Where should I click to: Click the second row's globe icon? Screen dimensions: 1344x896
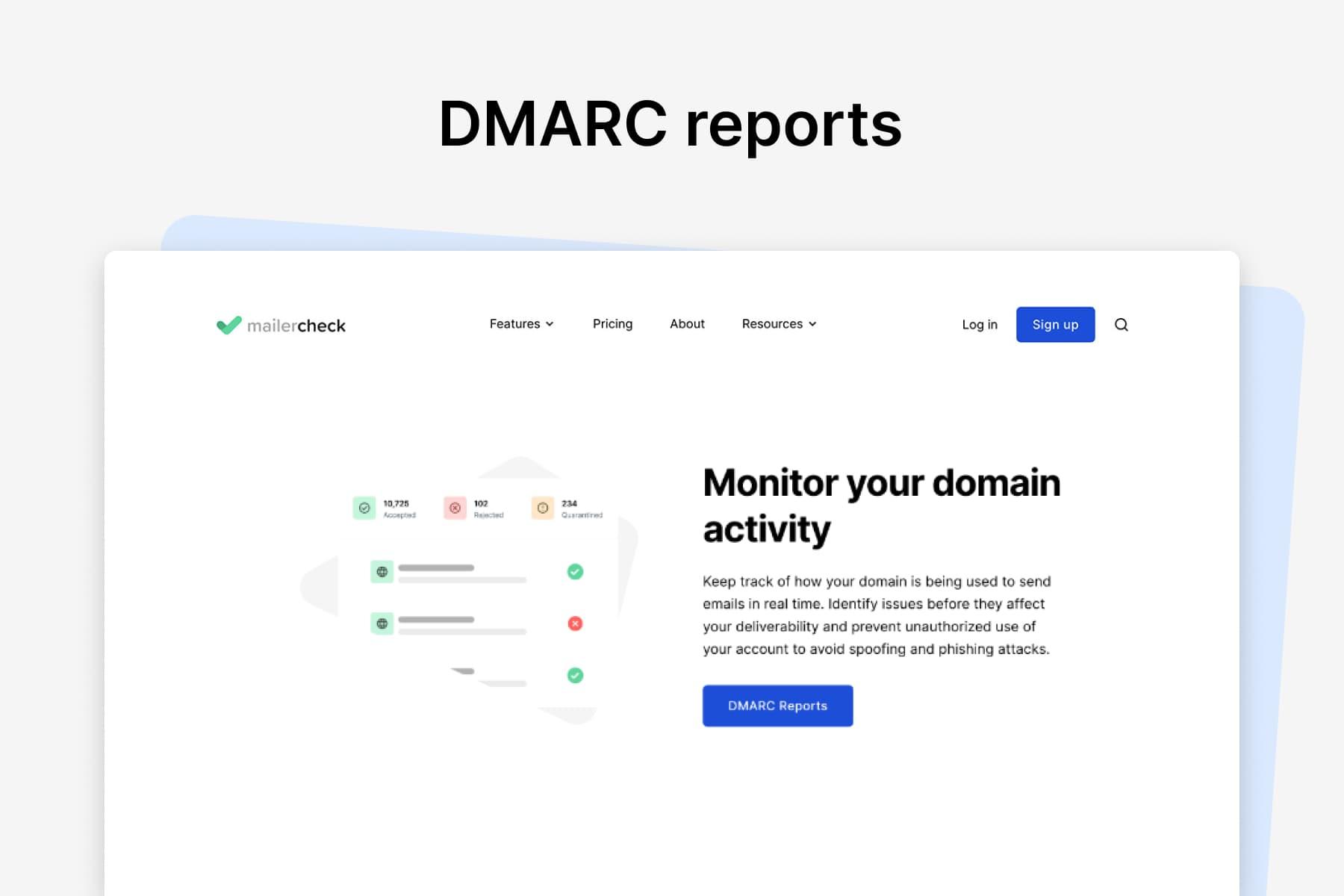click(382, 623)
